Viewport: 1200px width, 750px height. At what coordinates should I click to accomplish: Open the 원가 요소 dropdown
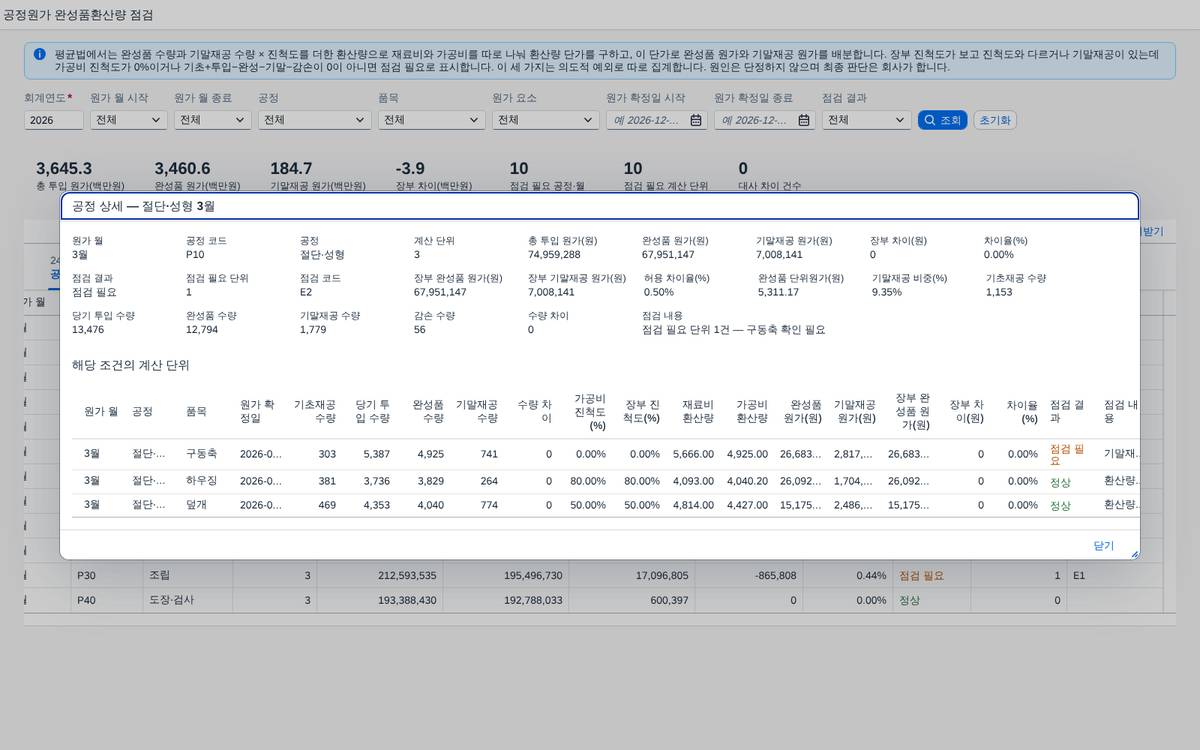click(x=546, y=120)
